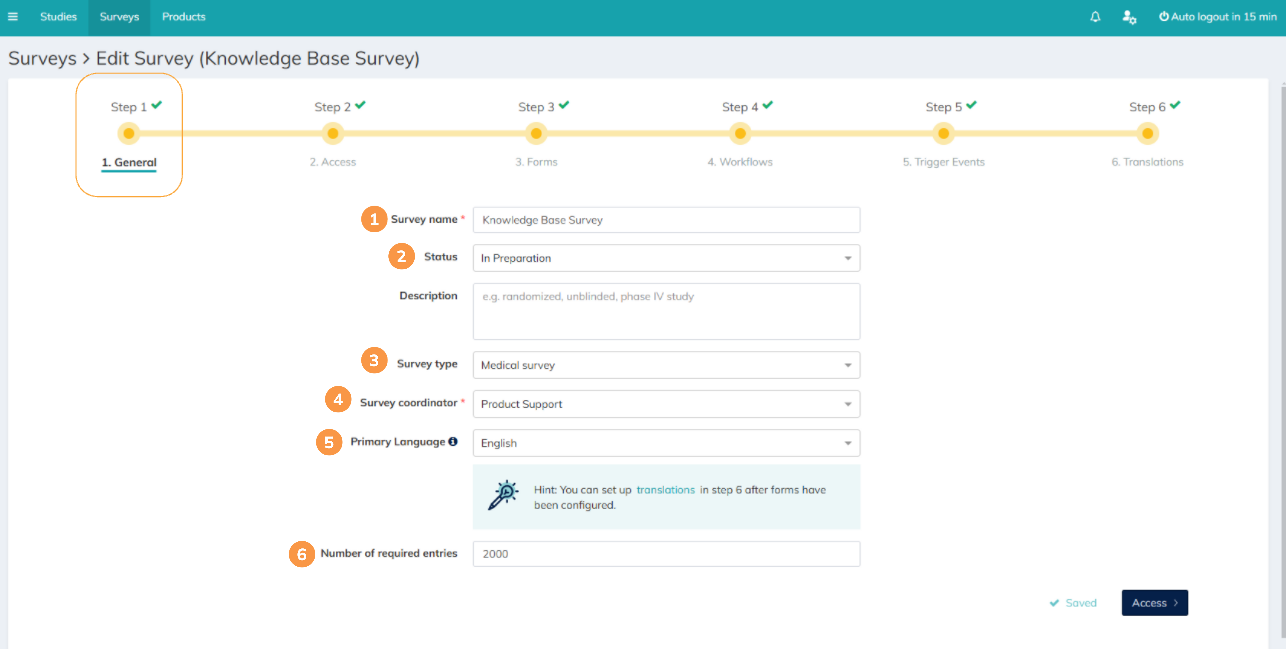Viewport: 1286px width, 649px height.
Task: Click the Step 4 circle marker
Action: pos(740,133)
